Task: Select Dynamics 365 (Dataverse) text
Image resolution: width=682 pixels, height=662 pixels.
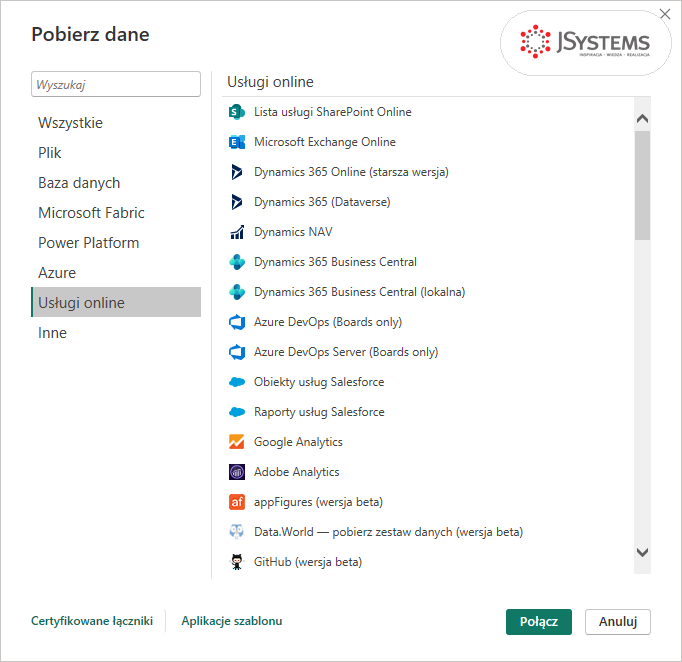Action: 322,202
